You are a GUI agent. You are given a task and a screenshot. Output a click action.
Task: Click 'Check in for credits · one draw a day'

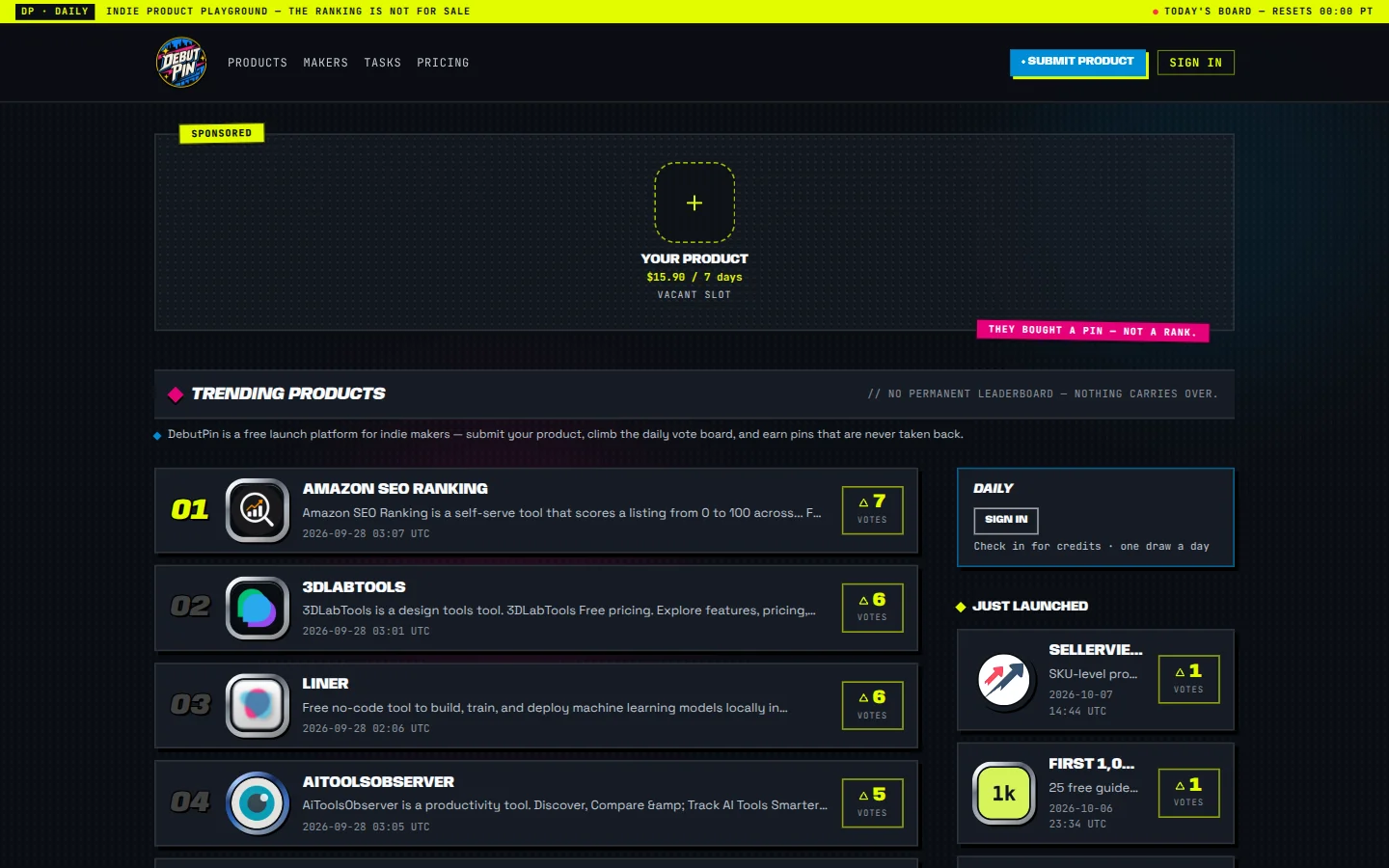coord(1092,546)
